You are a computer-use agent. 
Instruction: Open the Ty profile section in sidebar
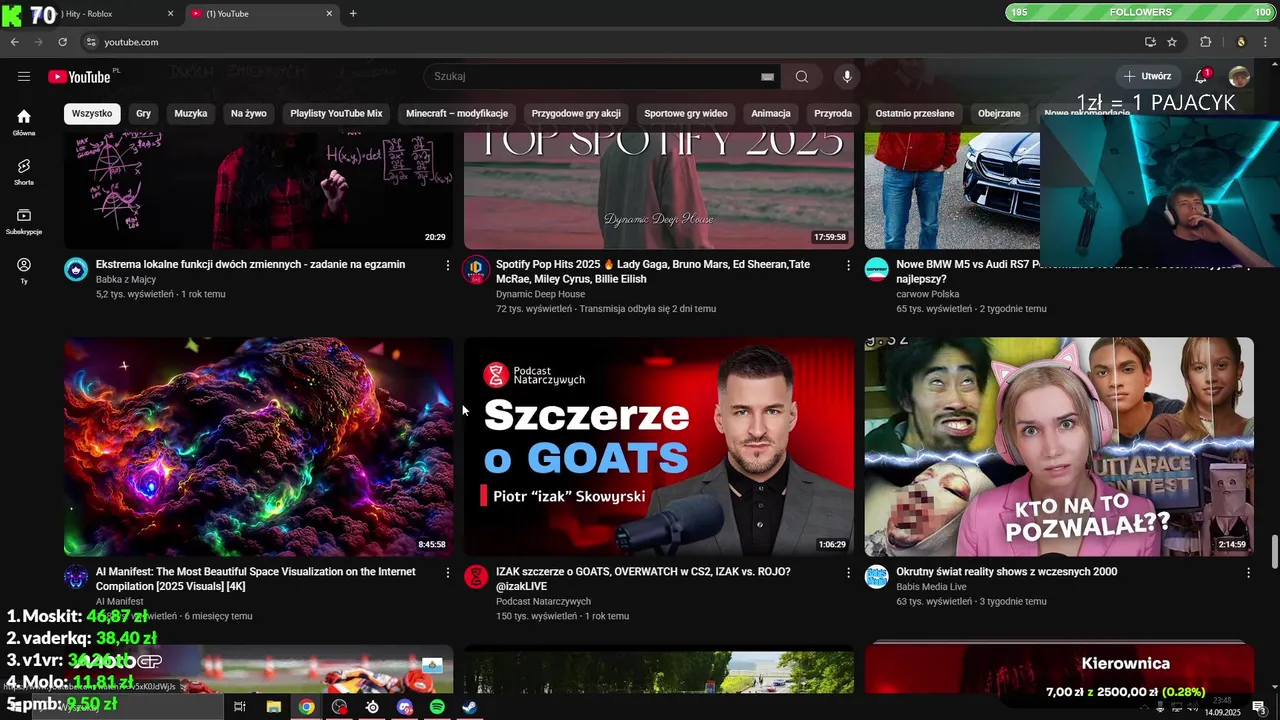click(x=24, y=270)
